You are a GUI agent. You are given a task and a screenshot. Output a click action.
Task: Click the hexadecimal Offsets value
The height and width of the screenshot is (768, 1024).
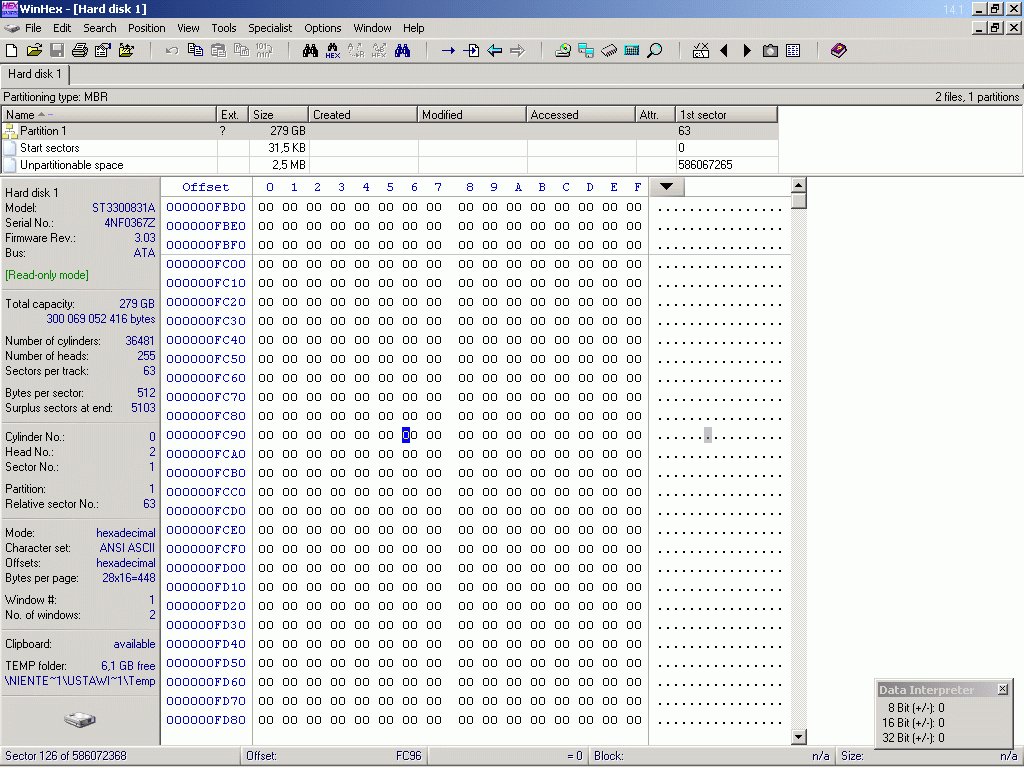click(x=125, y=563)
